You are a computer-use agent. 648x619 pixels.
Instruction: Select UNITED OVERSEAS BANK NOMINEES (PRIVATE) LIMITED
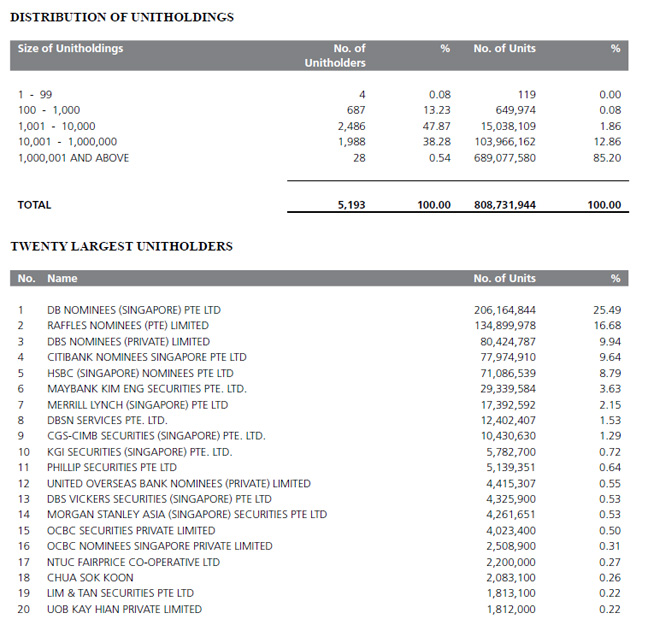click(179, 483)
